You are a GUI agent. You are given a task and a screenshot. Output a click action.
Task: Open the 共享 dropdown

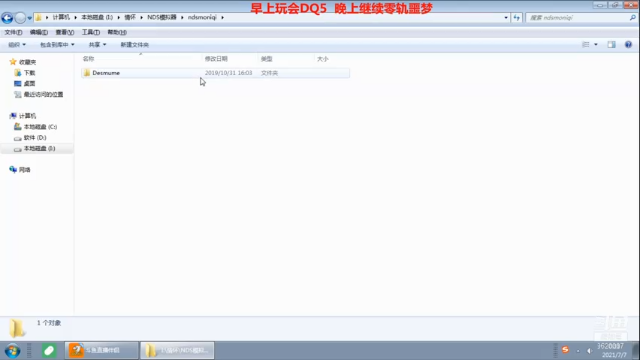pos(97,44)
